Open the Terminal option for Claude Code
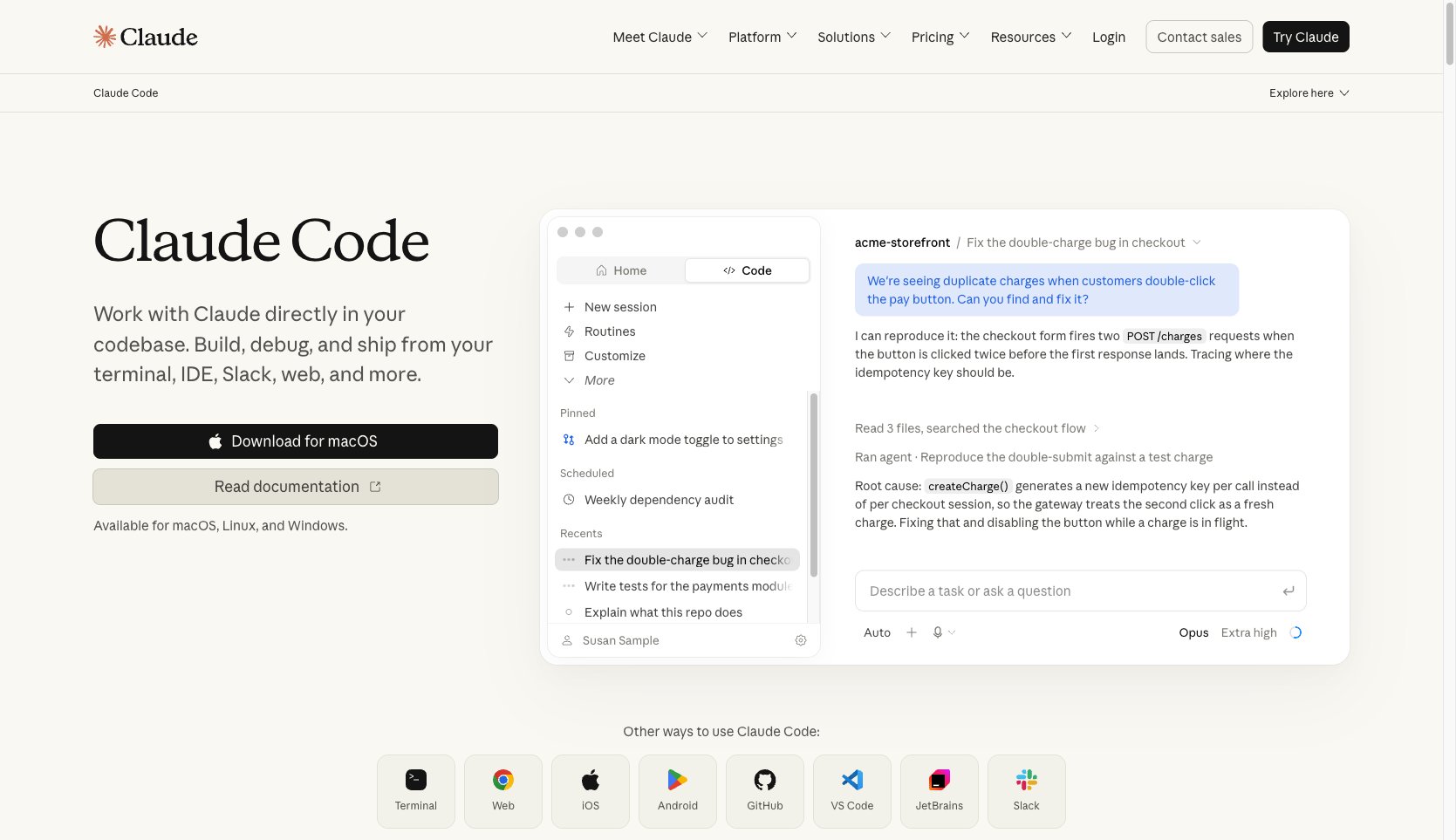Image resolution: width=1456 pixels, height=840 pixels. pyautogui.click(x=416, y=791)
